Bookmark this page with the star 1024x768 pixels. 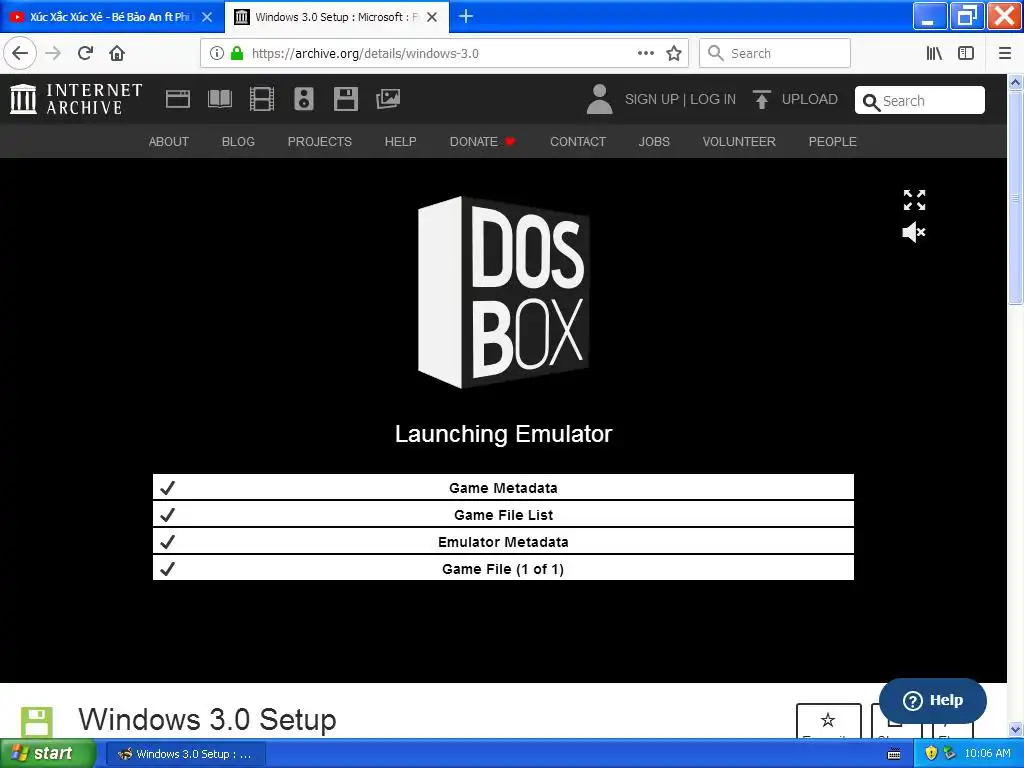(x=674, y=53)
